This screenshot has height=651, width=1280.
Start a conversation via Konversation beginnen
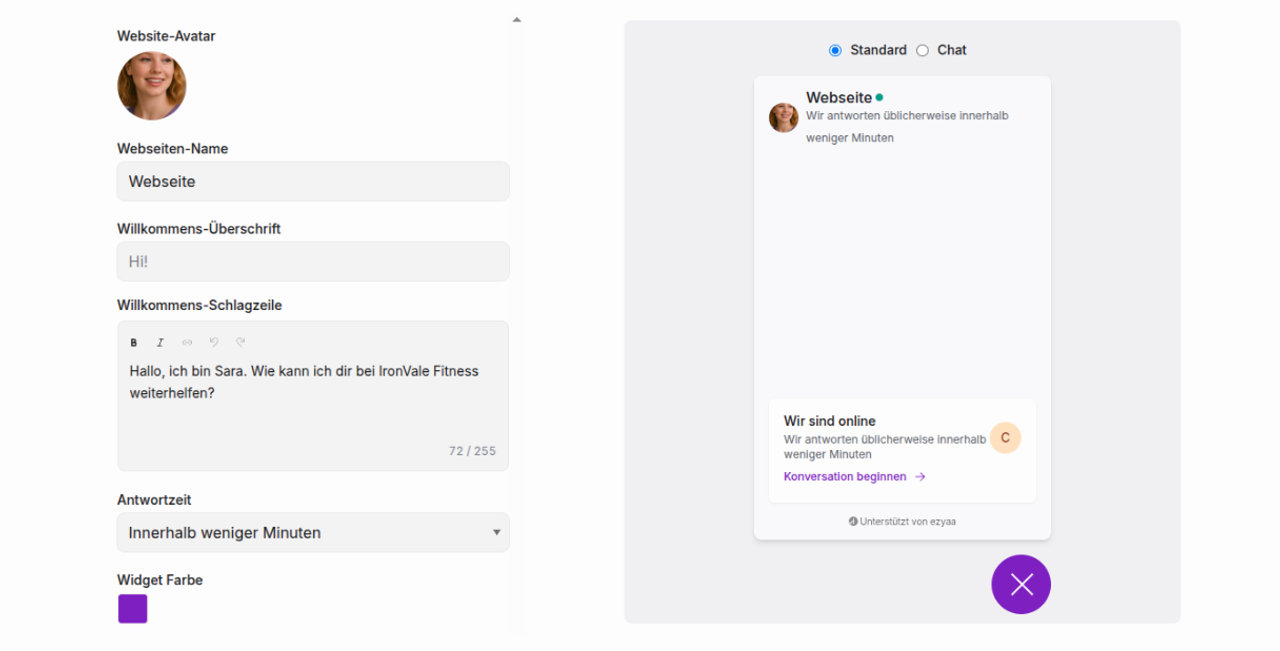pyautogui.click(x=845, y=477)
